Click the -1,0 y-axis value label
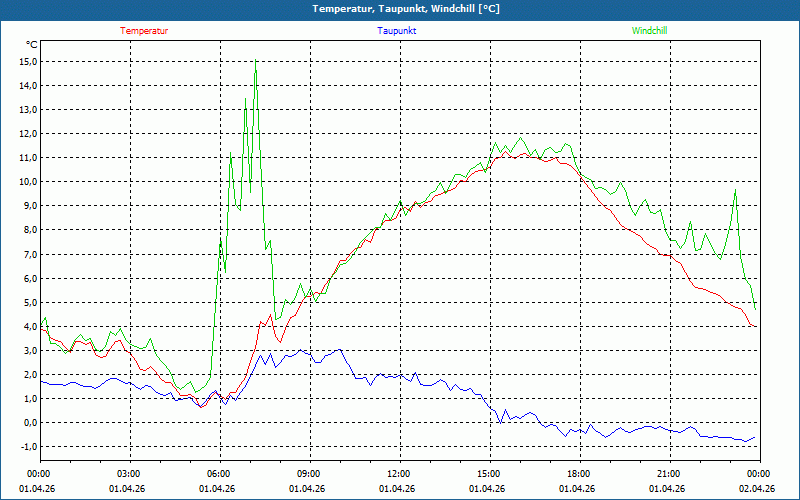800x500 pixels. (x=28, y=446)
